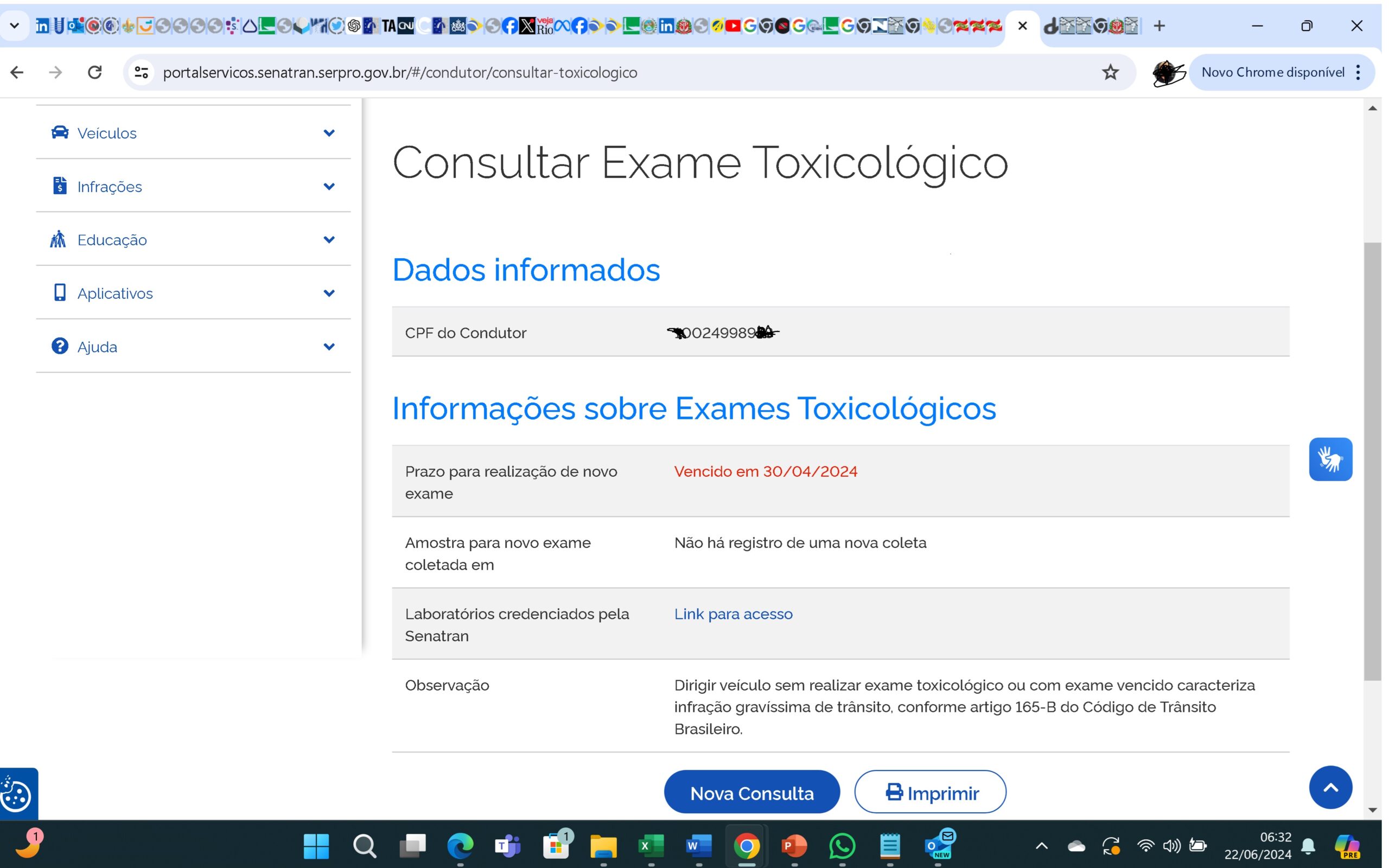Click the page vertical scrollbar thumb
1389x868 pixels.
click(x=1372, y=461)
